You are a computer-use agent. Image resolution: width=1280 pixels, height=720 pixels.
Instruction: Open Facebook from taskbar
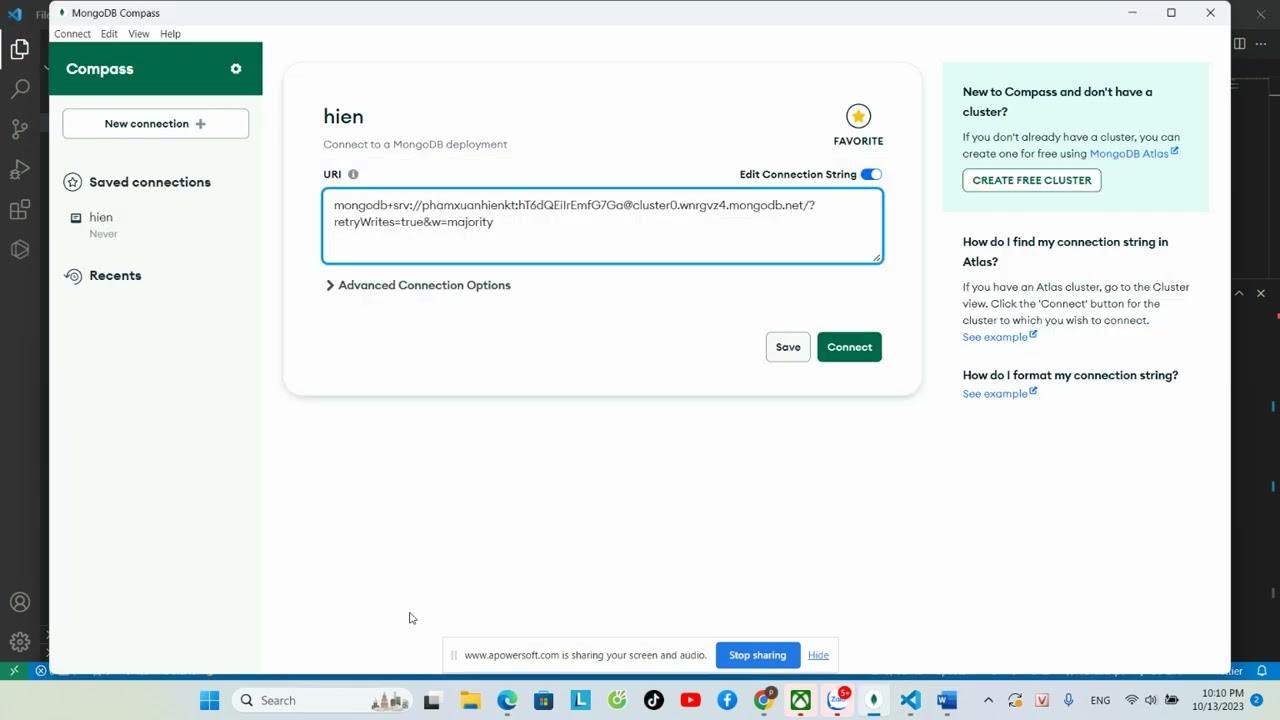click(x=727, y=700)
